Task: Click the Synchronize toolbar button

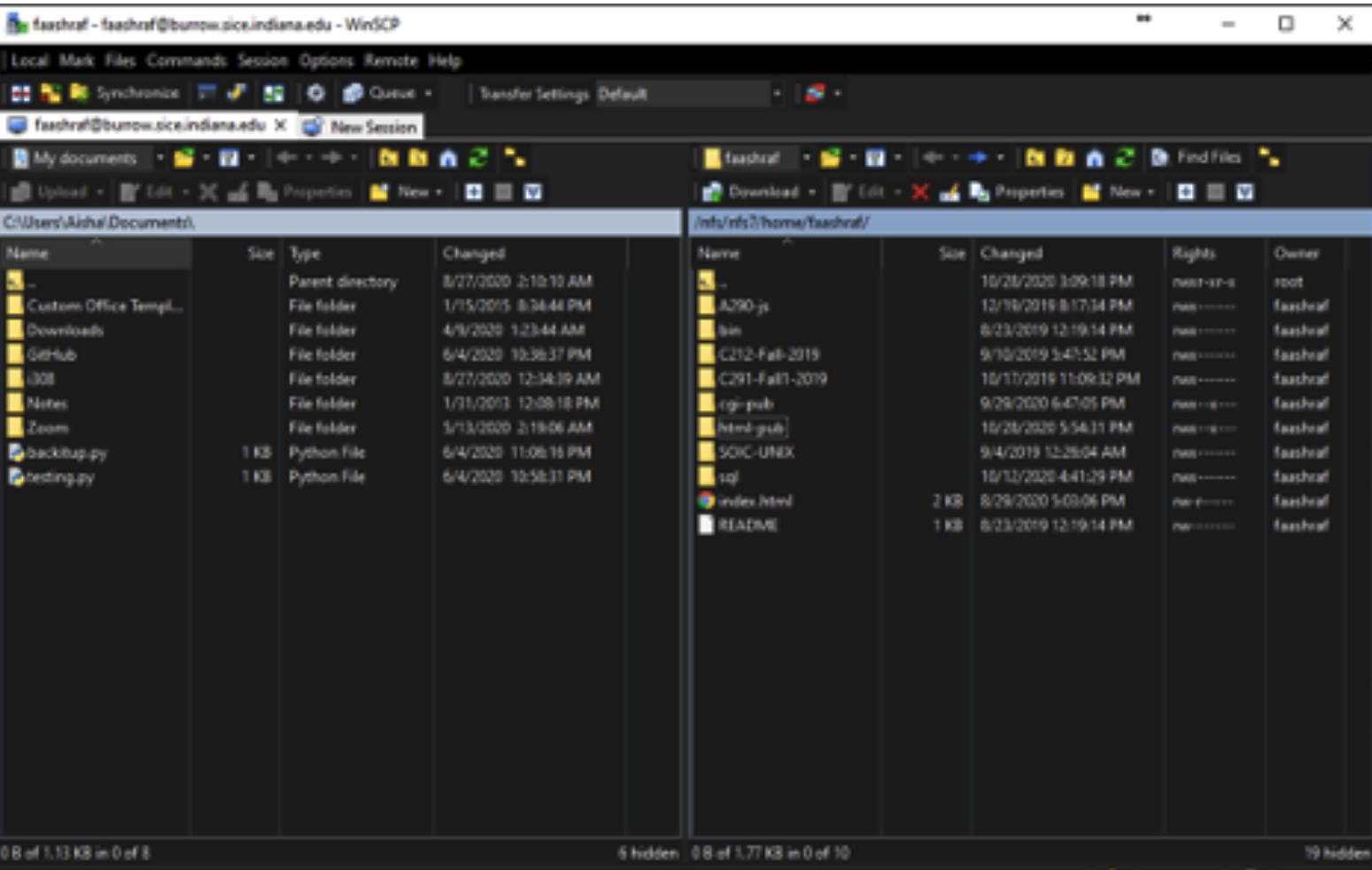Action: tap(126, 93)
